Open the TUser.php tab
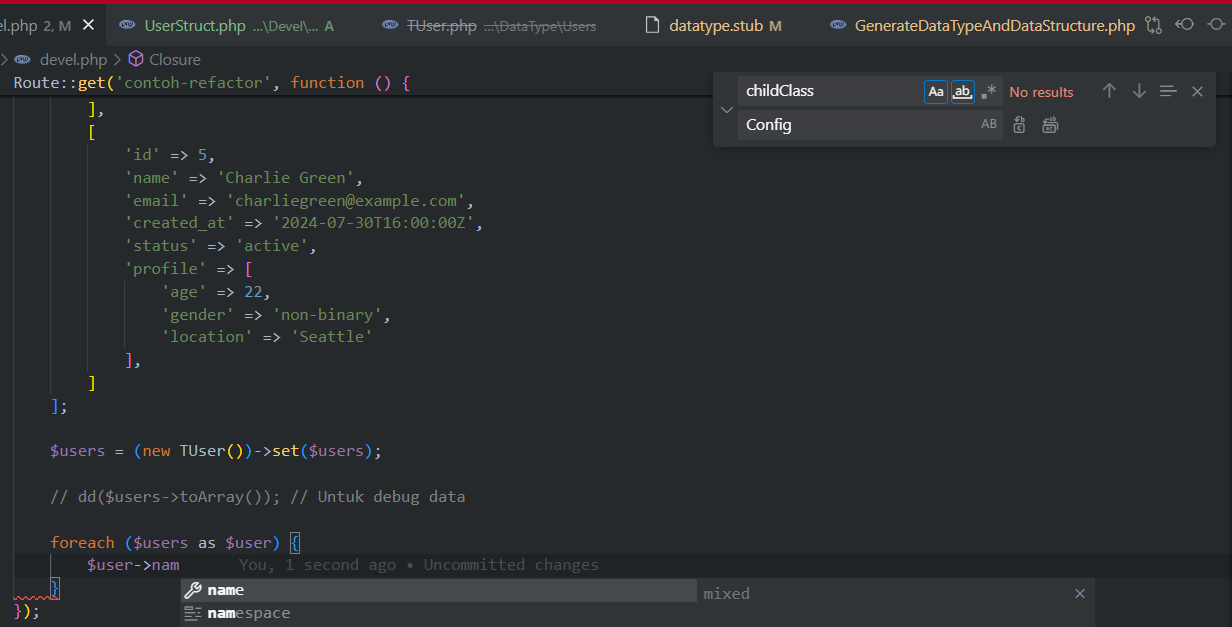The image size is (1232, 627). [441, 26]
